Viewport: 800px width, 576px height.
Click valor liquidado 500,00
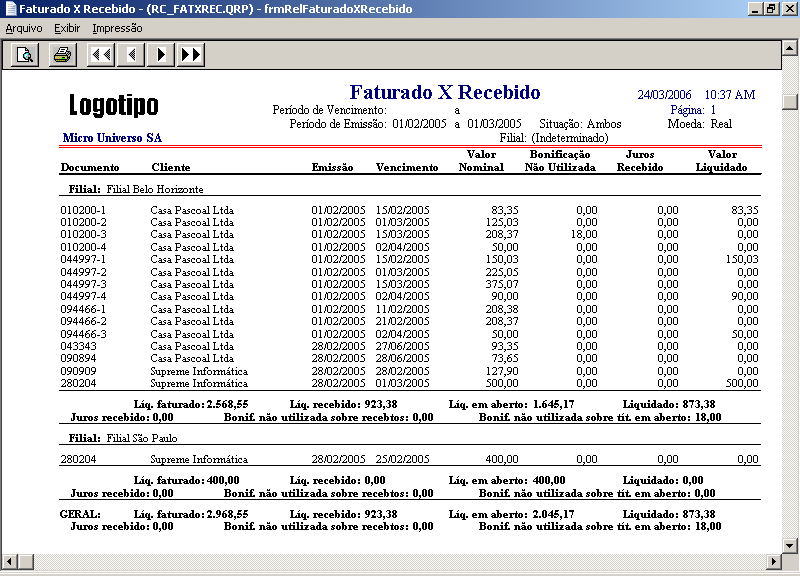click(x=742, y=383)
